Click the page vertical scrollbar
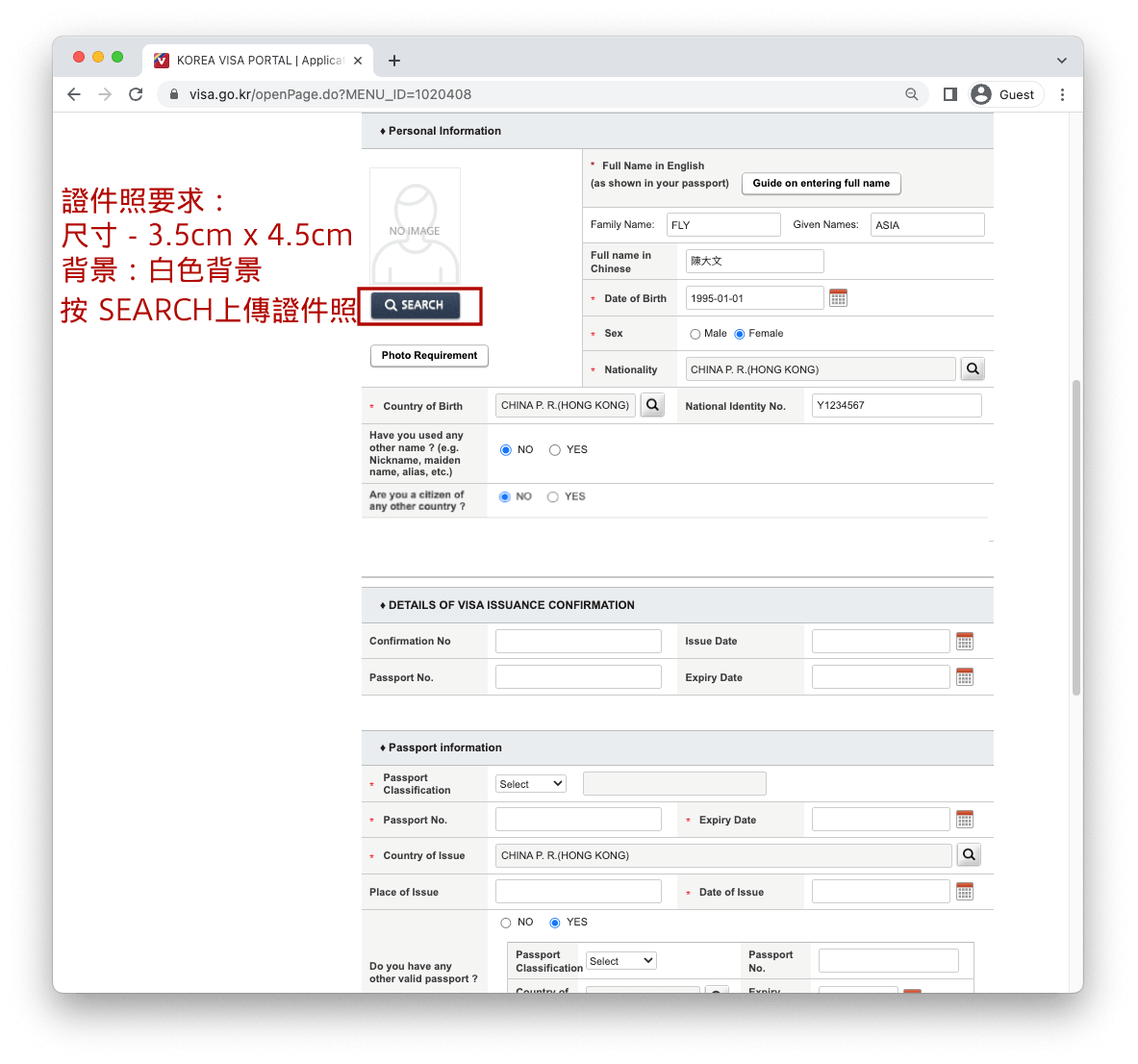This screenshot has width=1138, height=1064. pos(1076,537)
